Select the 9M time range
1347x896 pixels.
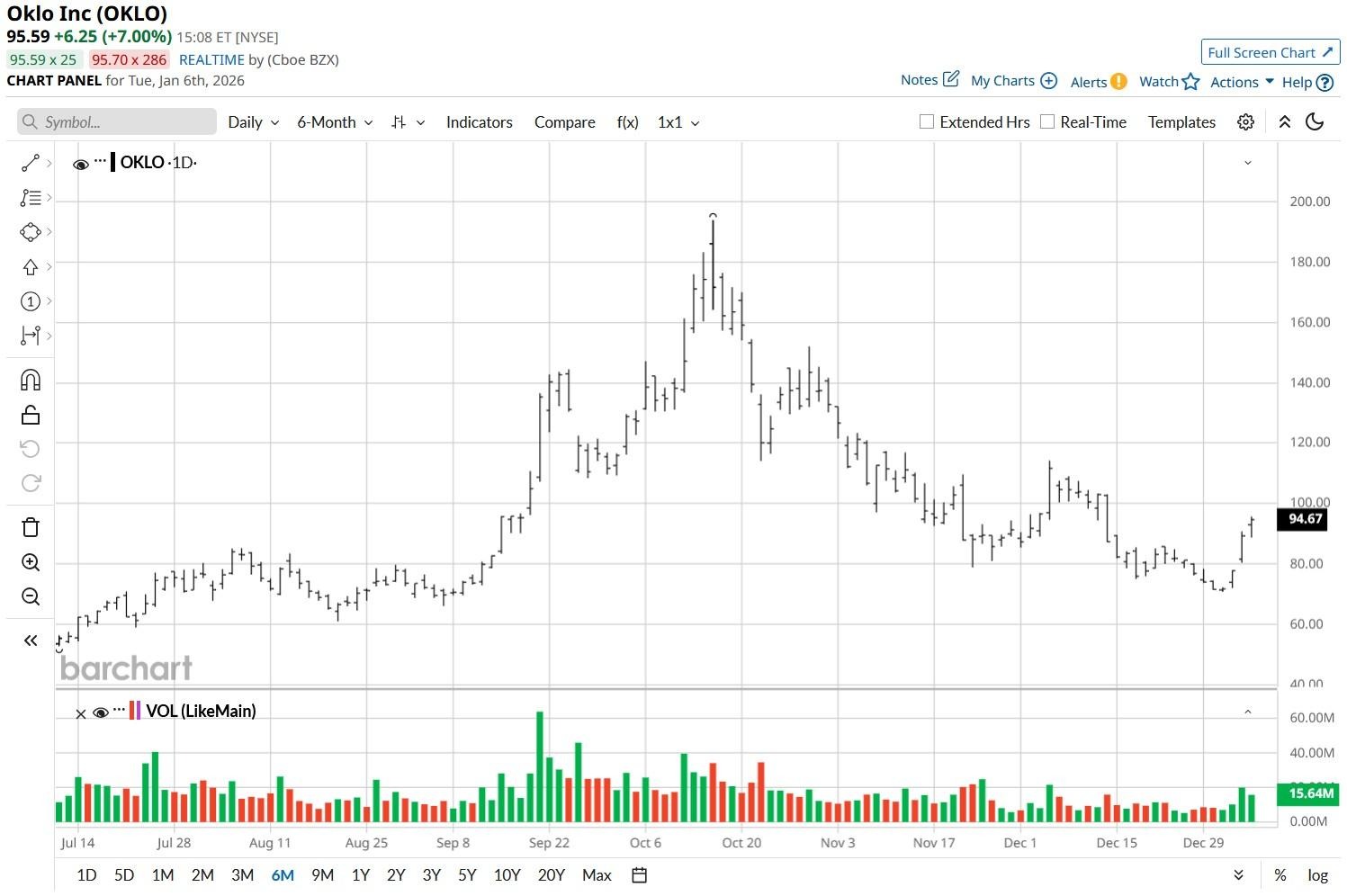pyautogui.click(x=322, y=875)
